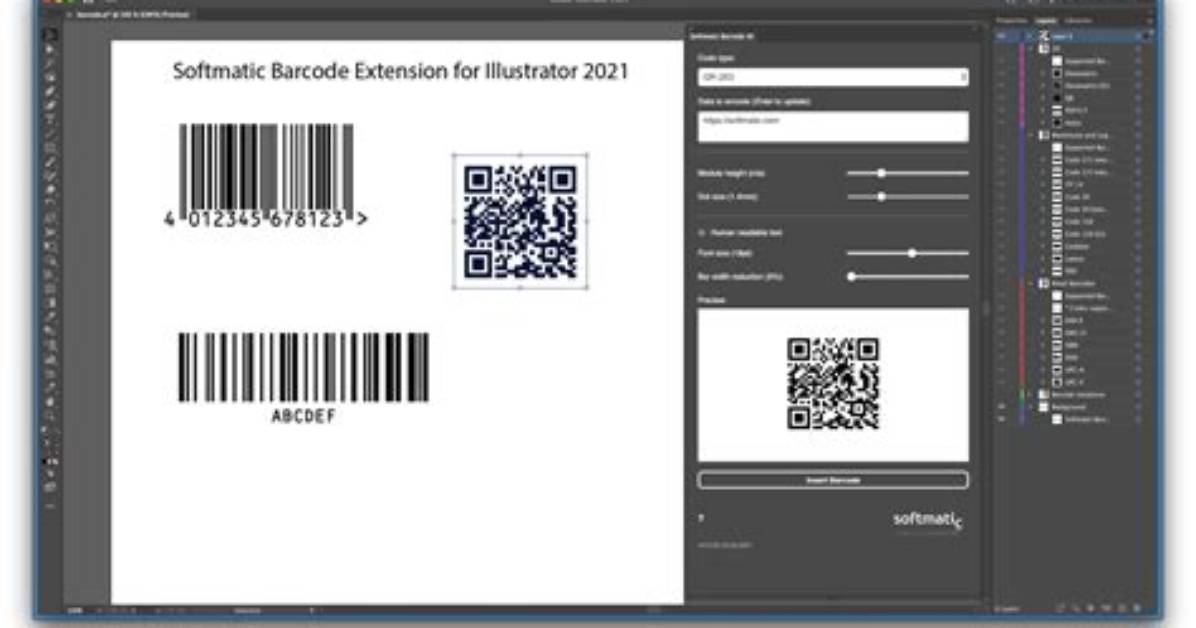Click the Layer 1 thumbnail icon
This screenshot has width=1196, height=628.
coord(1043,36)
